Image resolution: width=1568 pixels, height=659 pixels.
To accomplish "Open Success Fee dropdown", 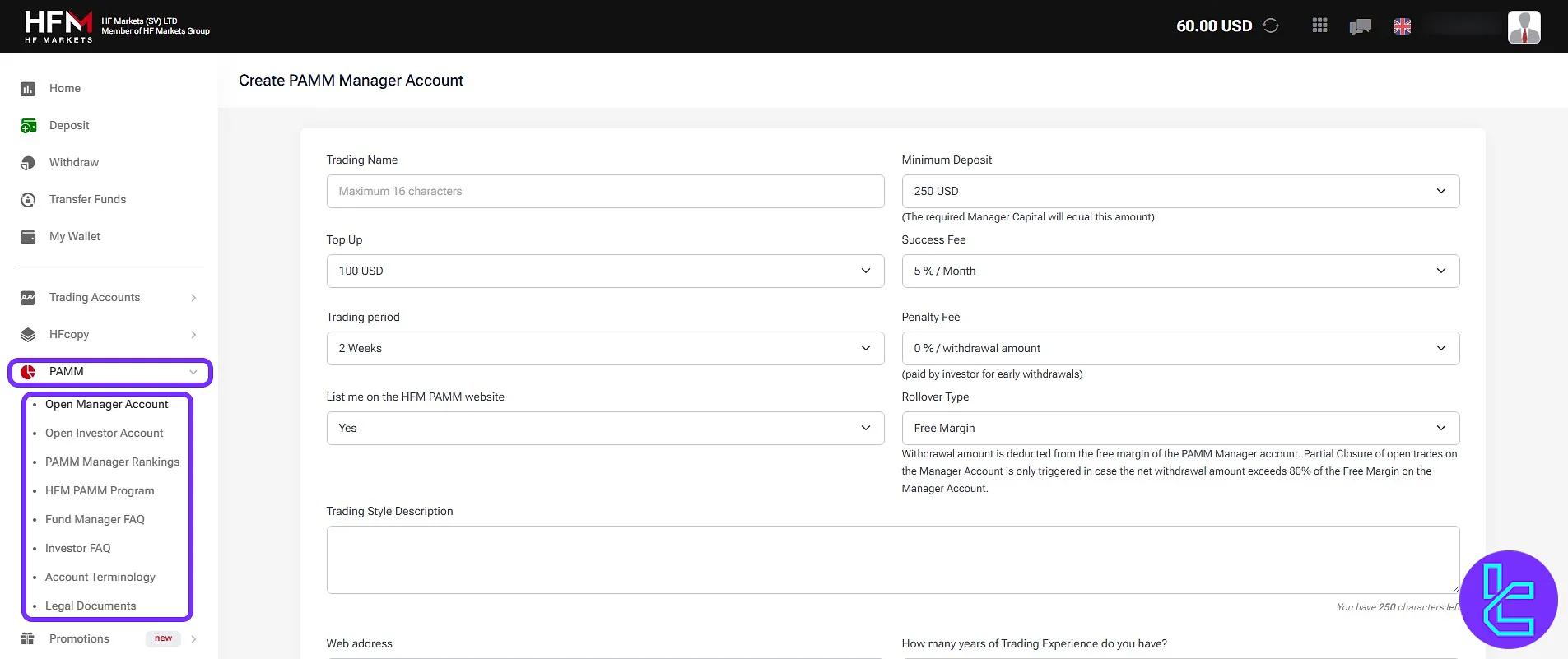I will pos(1180,271).
